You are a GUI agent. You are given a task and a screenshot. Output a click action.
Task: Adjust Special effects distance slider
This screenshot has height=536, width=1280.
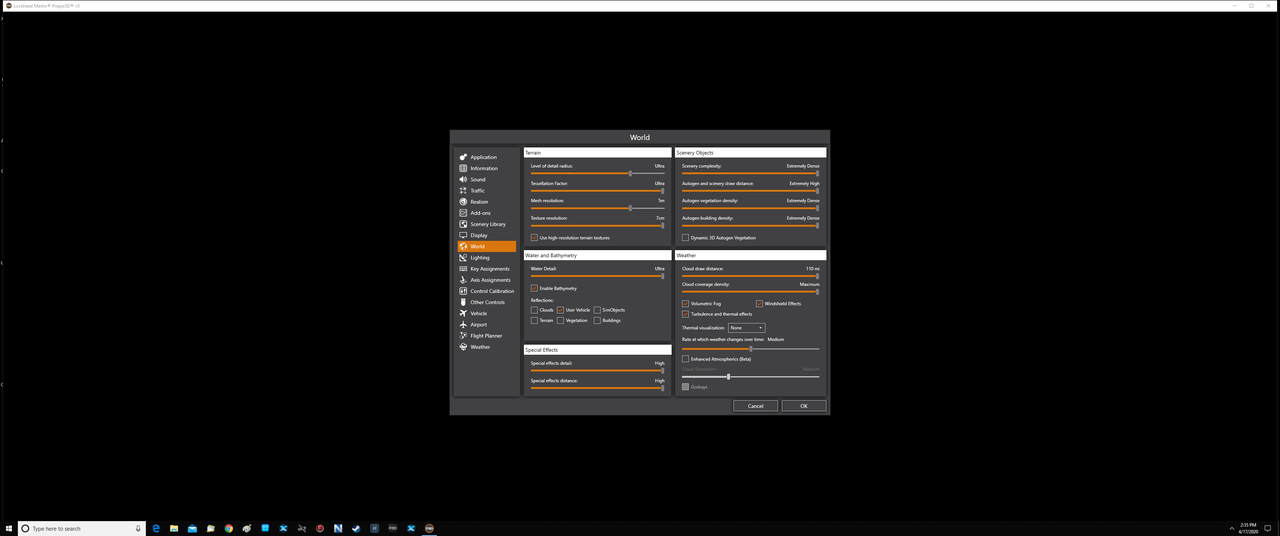(597, 388)
